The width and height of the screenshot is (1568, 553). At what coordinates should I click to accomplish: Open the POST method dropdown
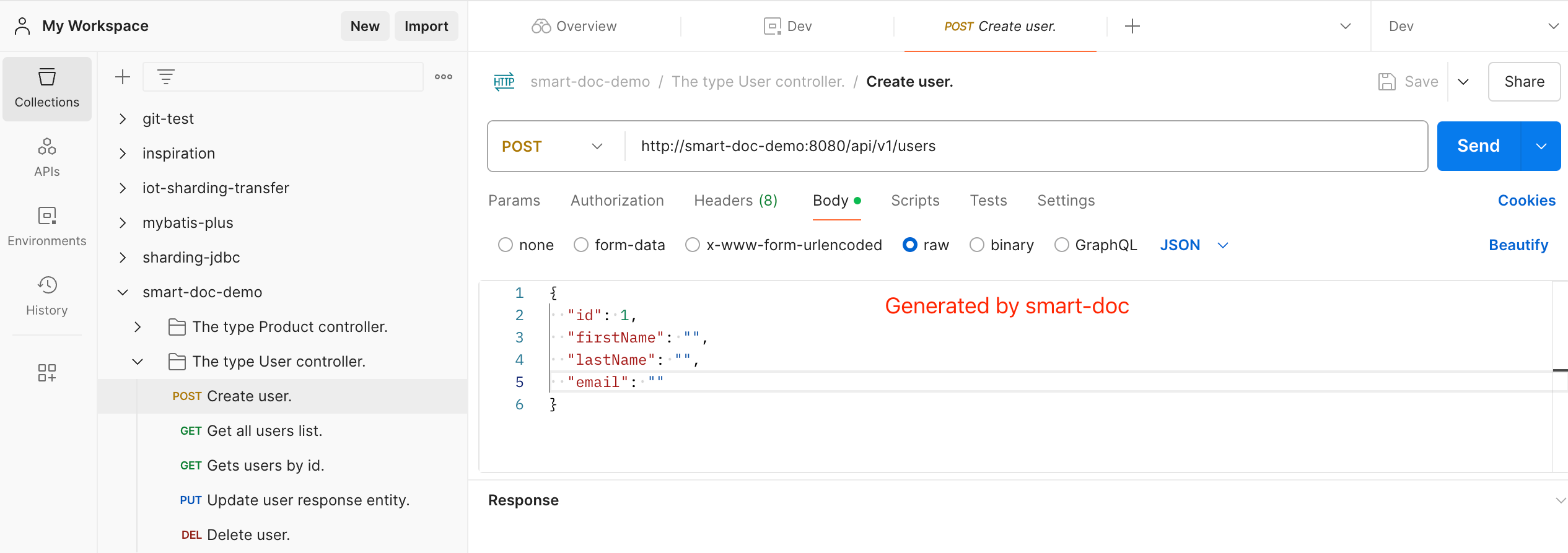(553, 146)
